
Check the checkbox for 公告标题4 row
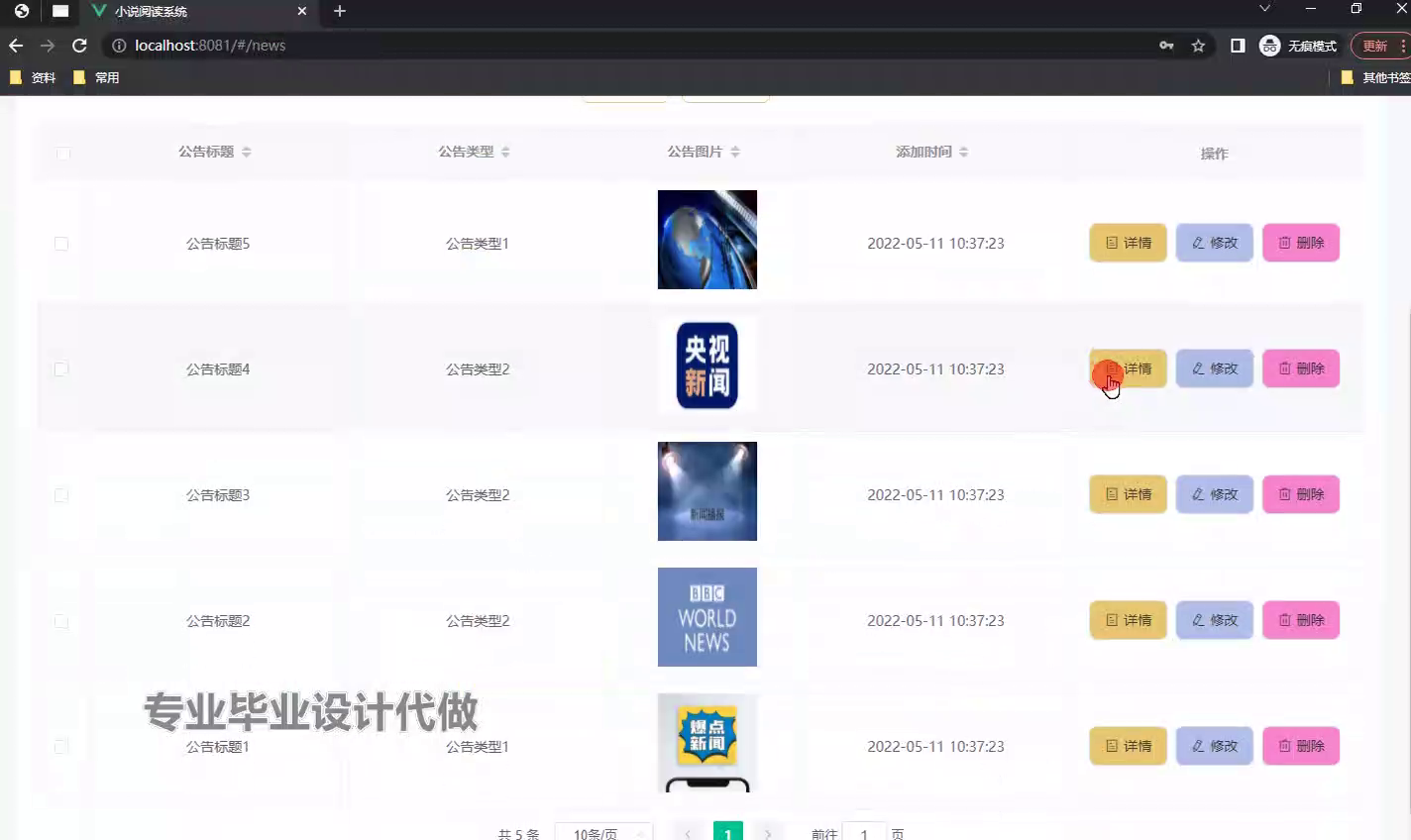[61, 369]
